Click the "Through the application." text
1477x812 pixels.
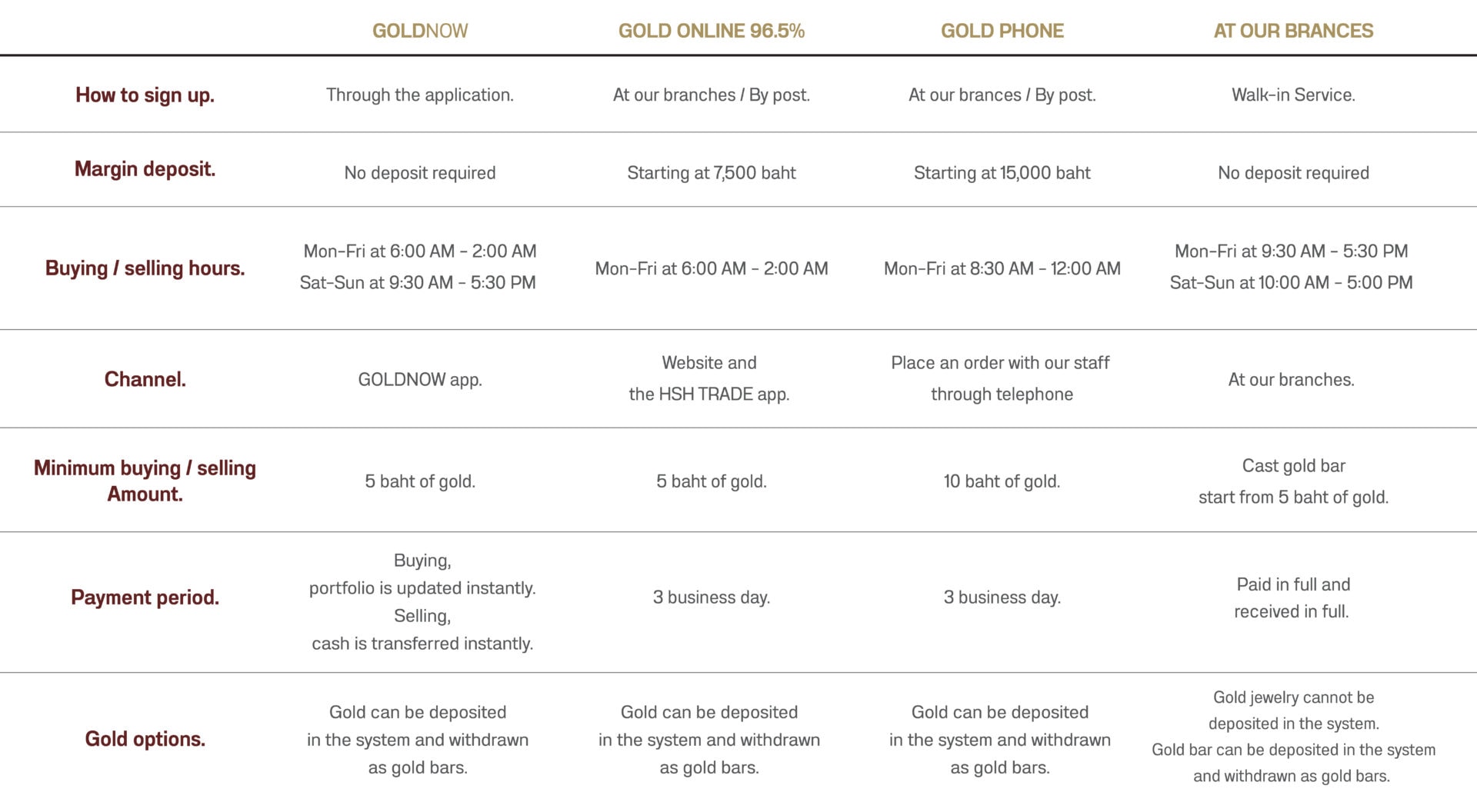tap(420, 95)
